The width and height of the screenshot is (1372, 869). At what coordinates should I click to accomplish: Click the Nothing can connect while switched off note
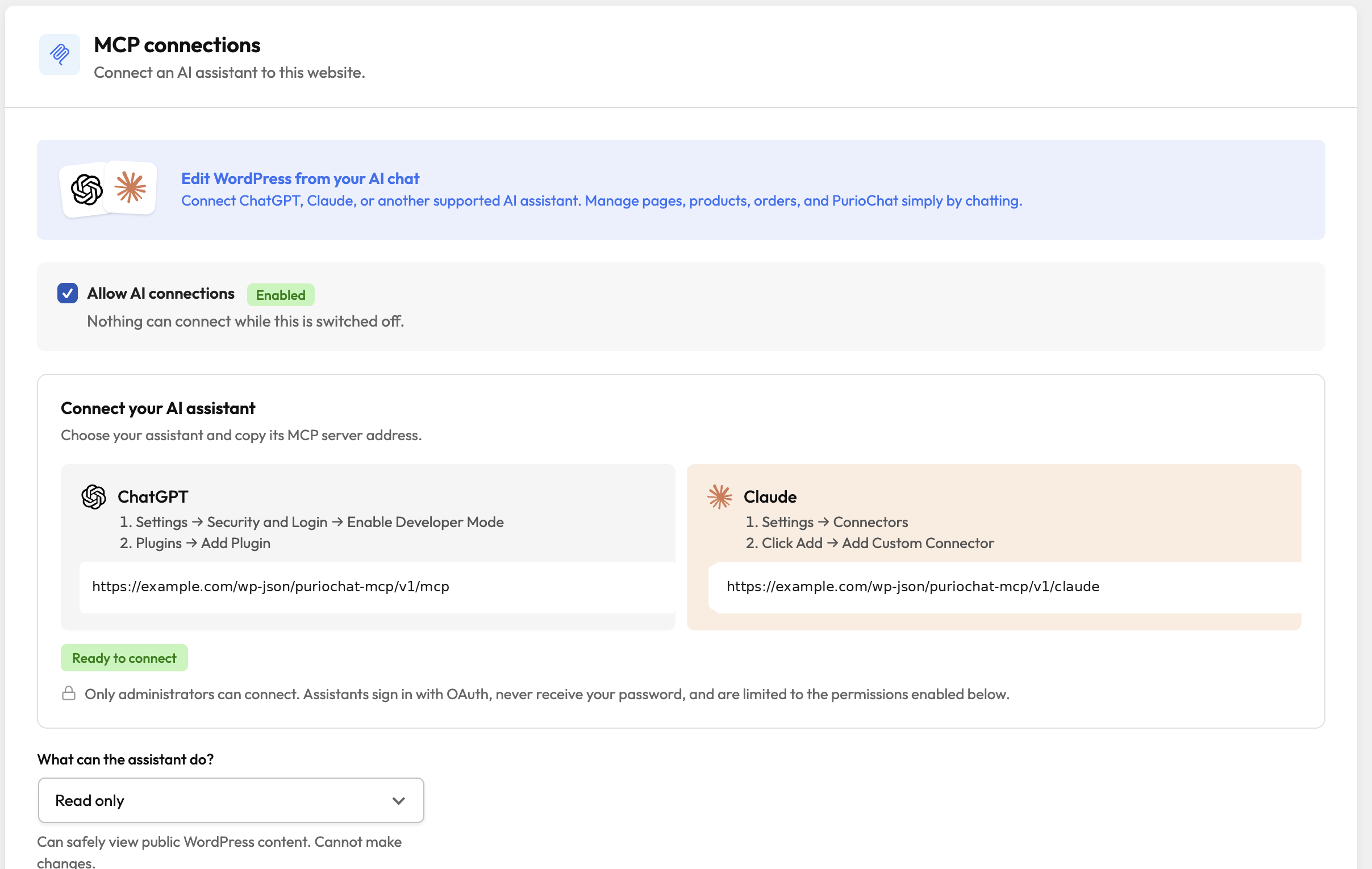[245, 321]
